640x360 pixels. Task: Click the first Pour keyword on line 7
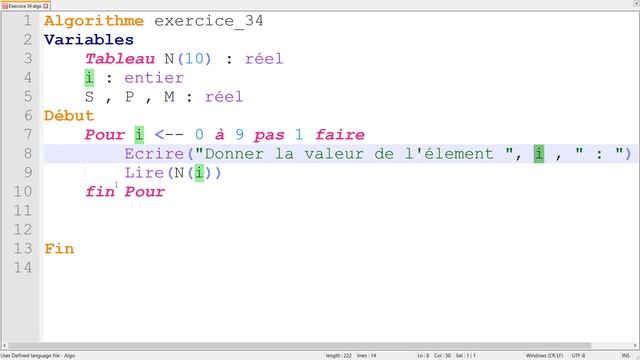[x=105, y=135]
